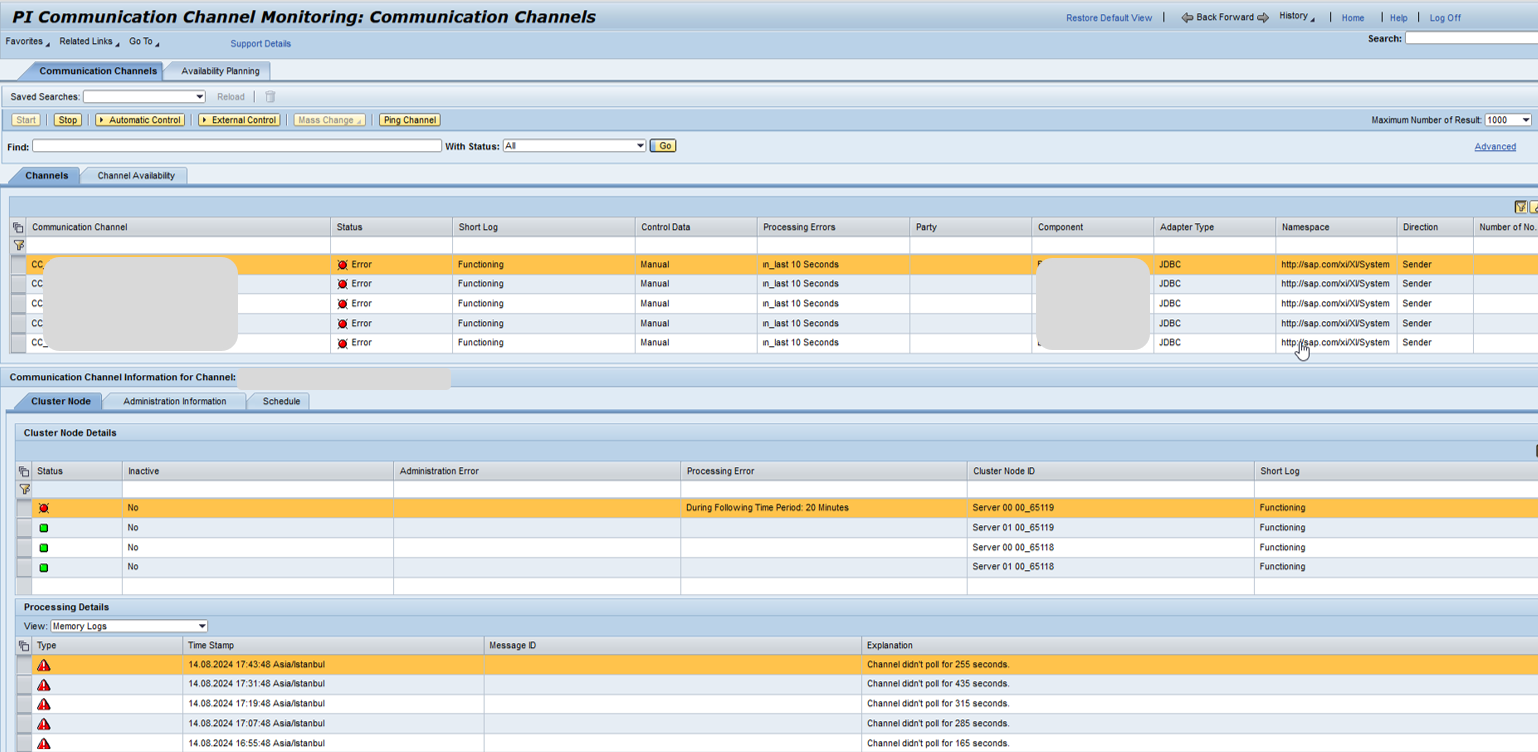1538x752 pixels.
Task: Click 'Channel didn't poll for 435 seconds.' text
Action: pos(938,684)
